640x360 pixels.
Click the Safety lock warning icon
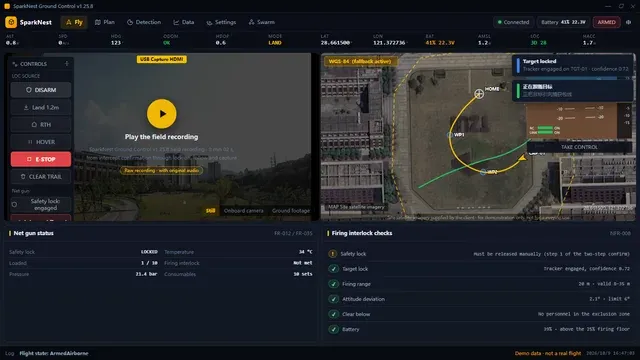coord(333,254)
